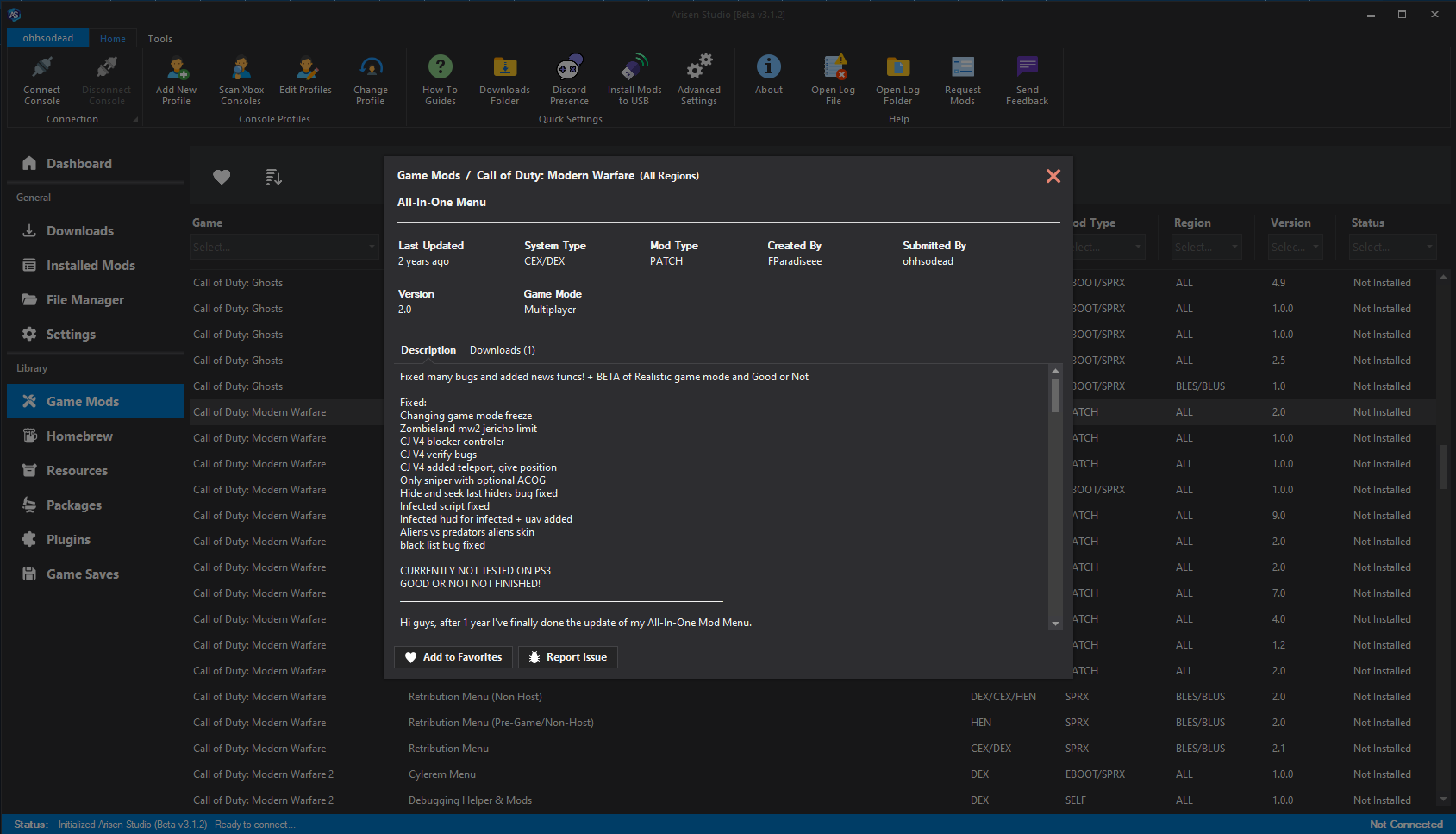Click Open Log File

[833, 79]
